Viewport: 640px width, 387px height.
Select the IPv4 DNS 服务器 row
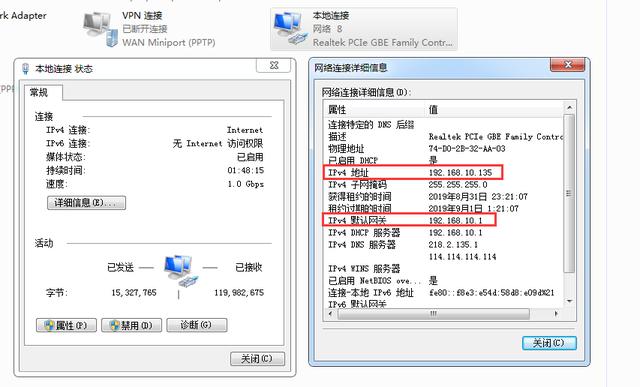[444, 245]
